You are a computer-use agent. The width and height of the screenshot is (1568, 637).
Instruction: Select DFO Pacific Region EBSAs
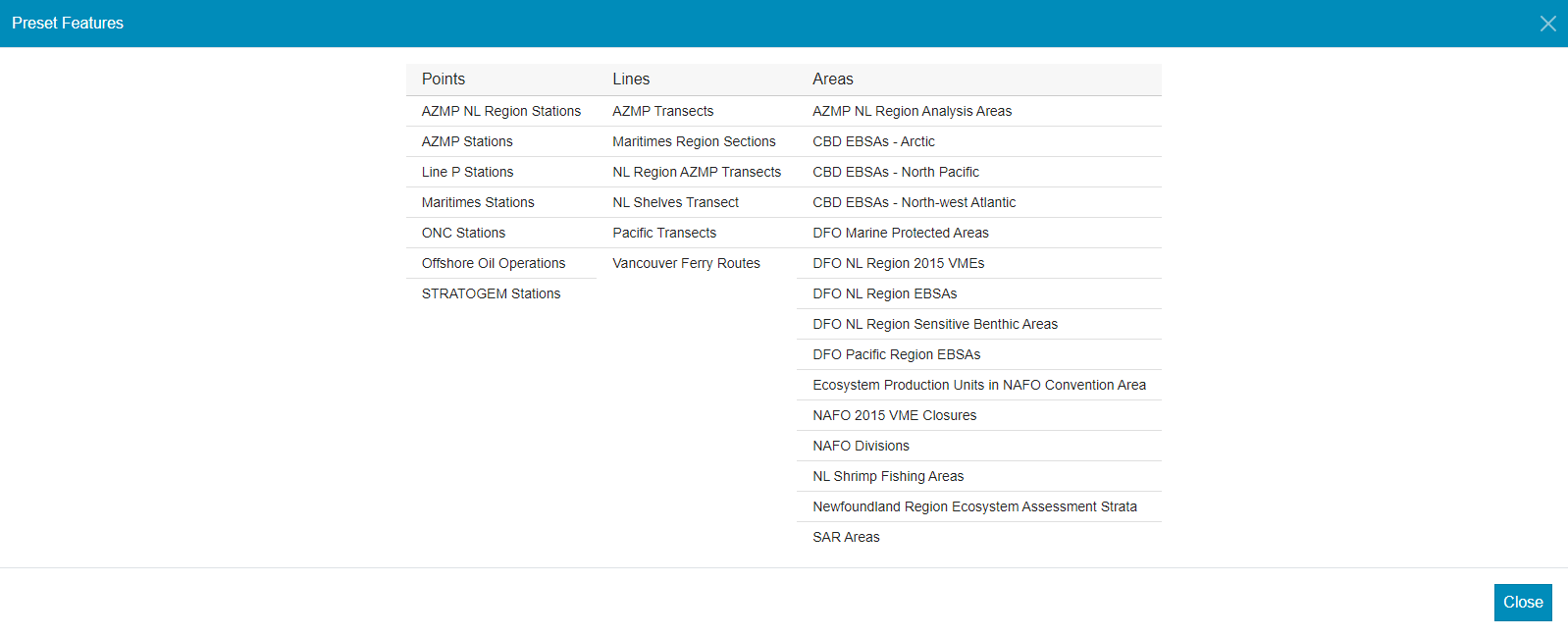pos(979,354)
